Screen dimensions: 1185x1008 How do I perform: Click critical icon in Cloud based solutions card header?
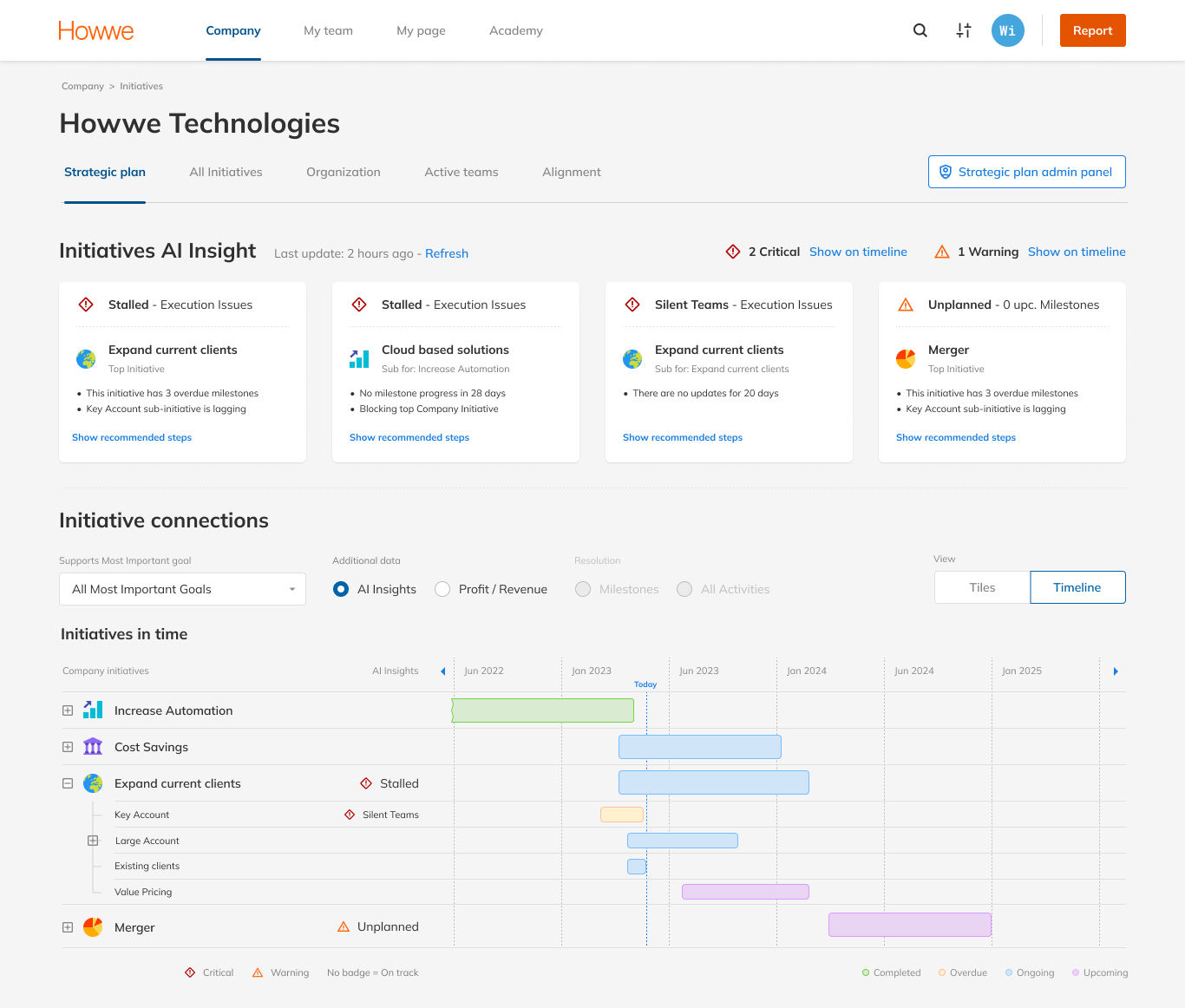click(359, 304)
